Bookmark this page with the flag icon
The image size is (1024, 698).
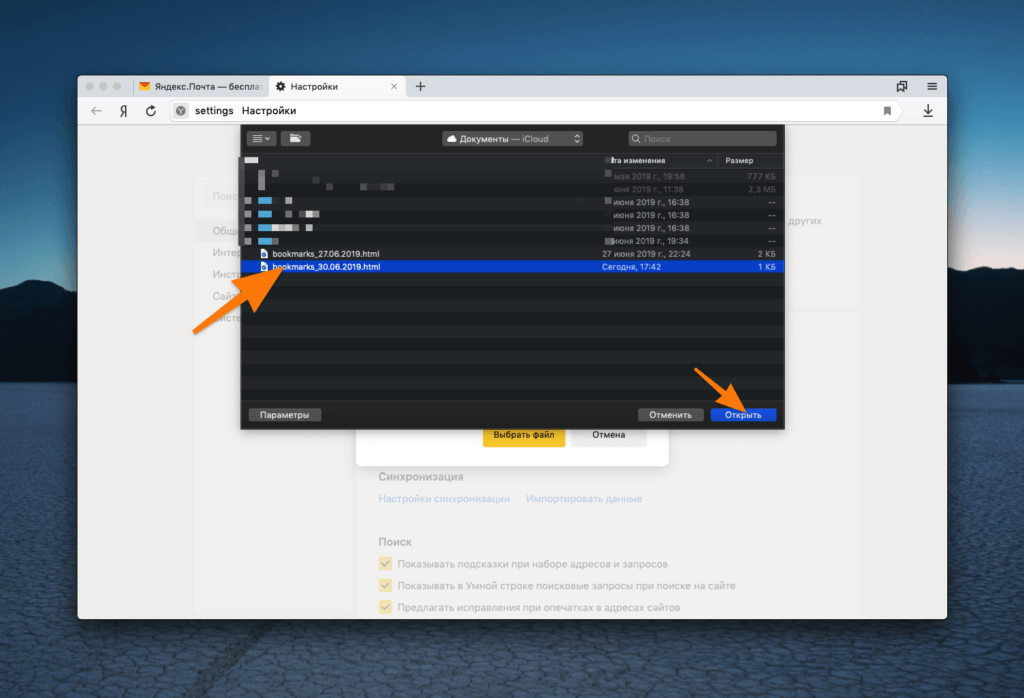(x=887, y=111)
